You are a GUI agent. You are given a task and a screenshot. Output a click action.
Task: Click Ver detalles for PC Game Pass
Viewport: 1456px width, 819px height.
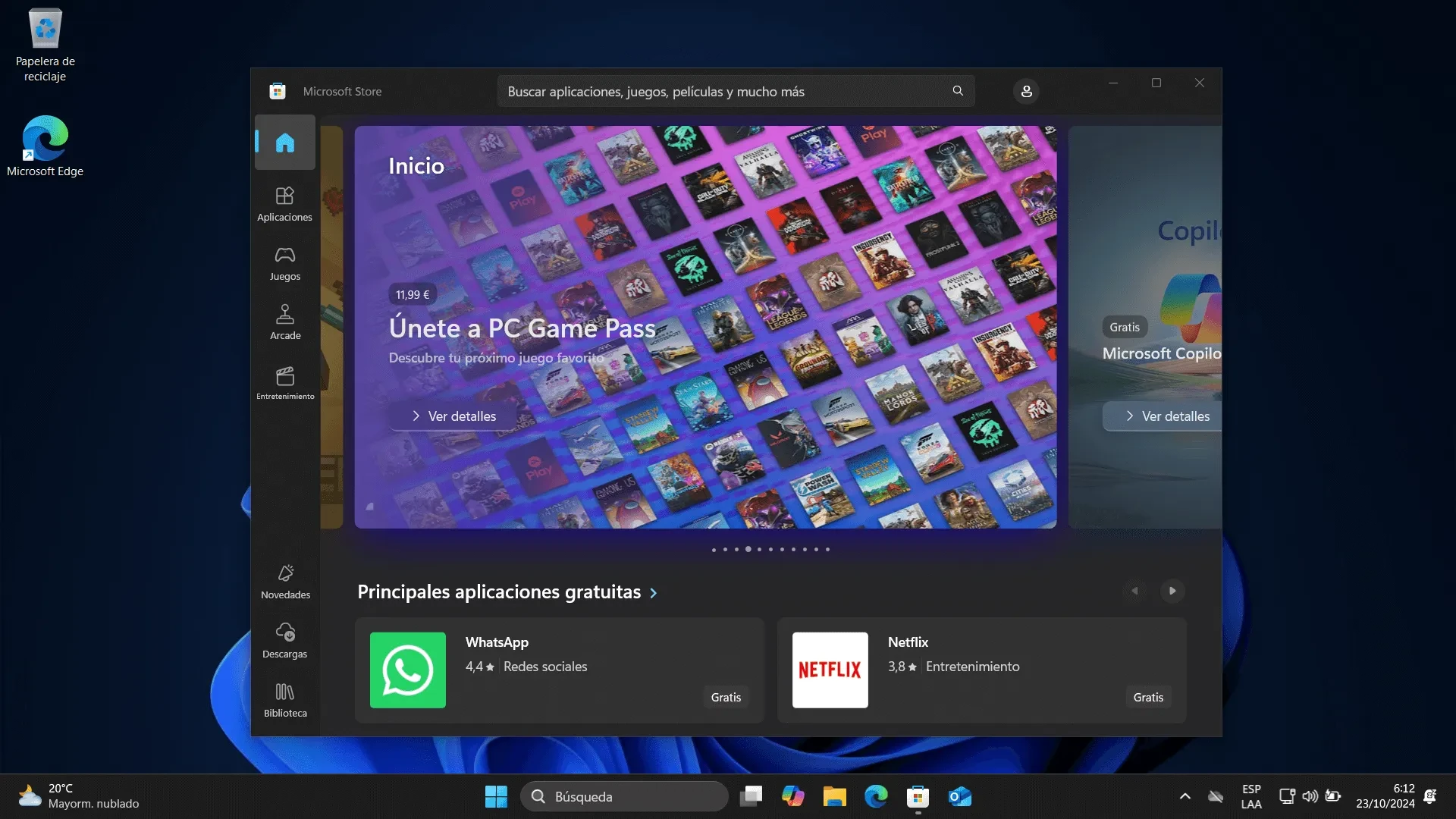tap(453, 416)
